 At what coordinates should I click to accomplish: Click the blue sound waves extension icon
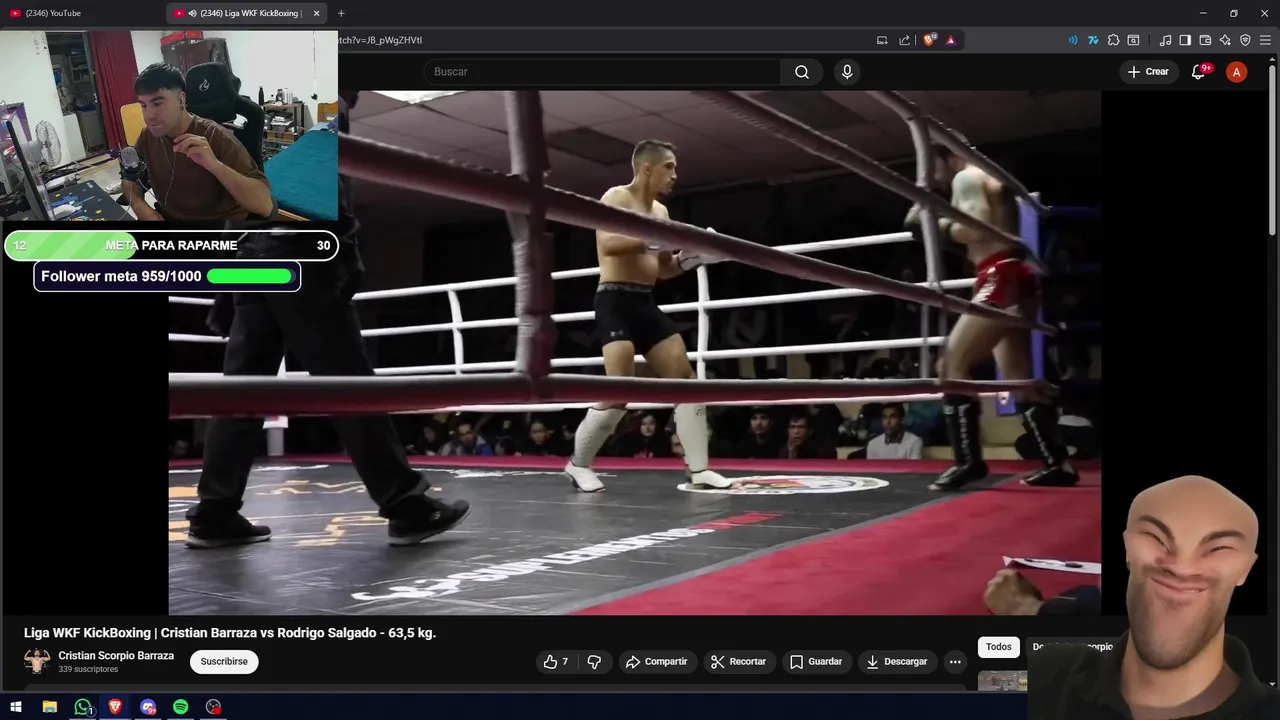click(1073, 40)
